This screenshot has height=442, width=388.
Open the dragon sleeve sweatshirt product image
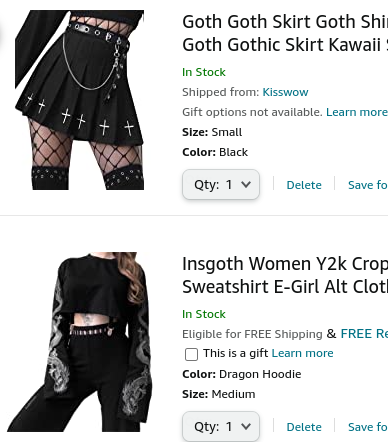(x=79, y=342)
